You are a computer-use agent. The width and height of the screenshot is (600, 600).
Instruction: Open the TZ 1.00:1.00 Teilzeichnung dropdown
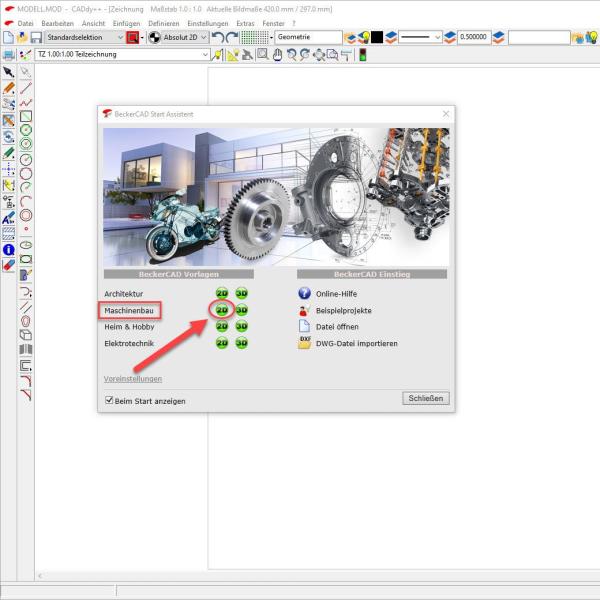point(122,55)
